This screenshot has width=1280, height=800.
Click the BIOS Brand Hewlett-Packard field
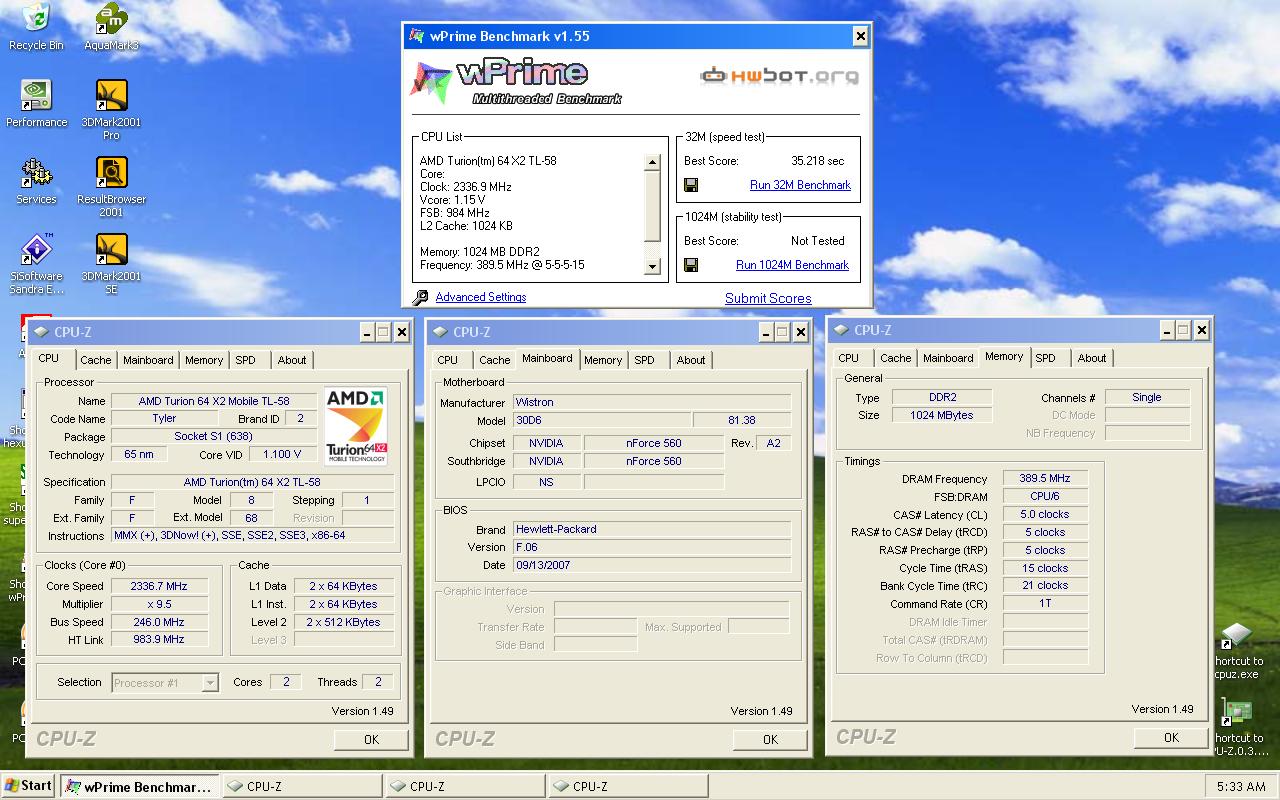(652, 529)
